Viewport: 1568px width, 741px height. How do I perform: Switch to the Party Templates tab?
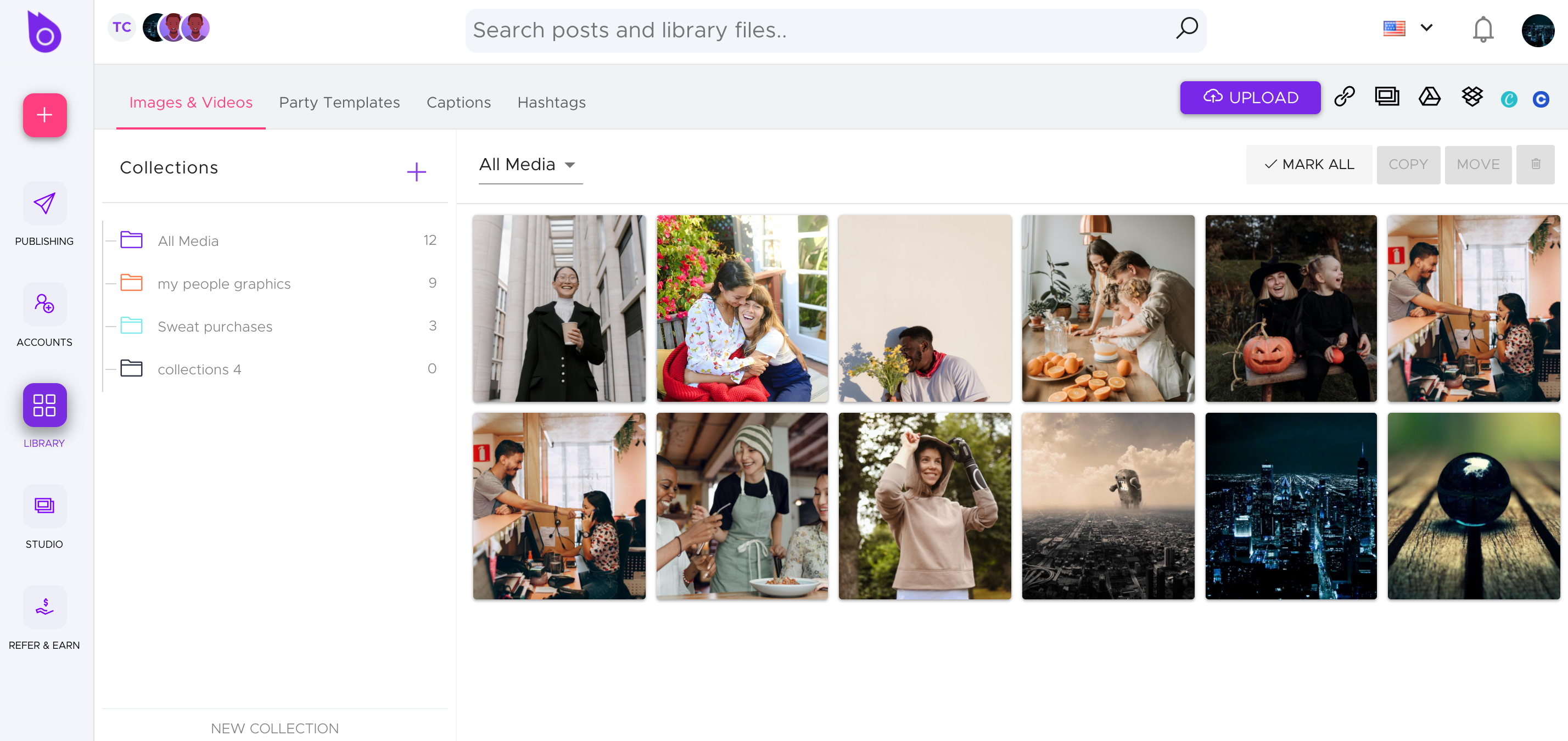pos(339,102)
